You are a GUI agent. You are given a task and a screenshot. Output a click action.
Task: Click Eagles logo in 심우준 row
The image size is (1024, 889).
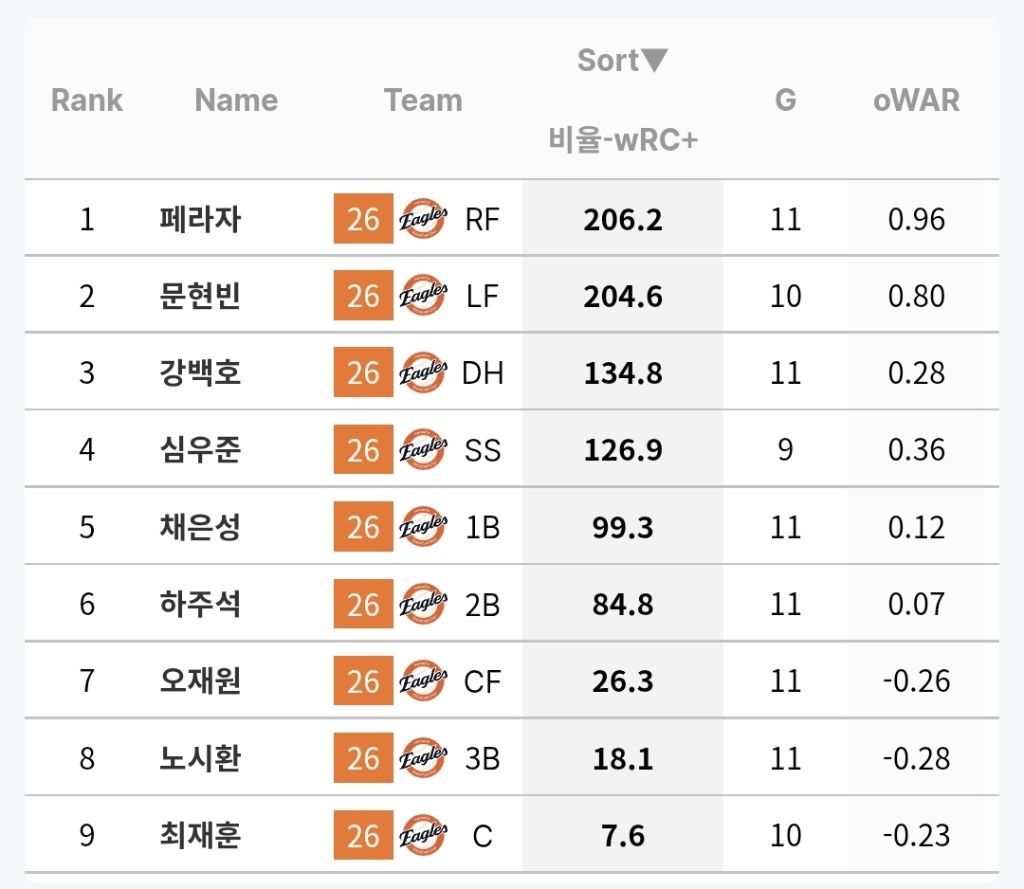click(x=423, y=450)
